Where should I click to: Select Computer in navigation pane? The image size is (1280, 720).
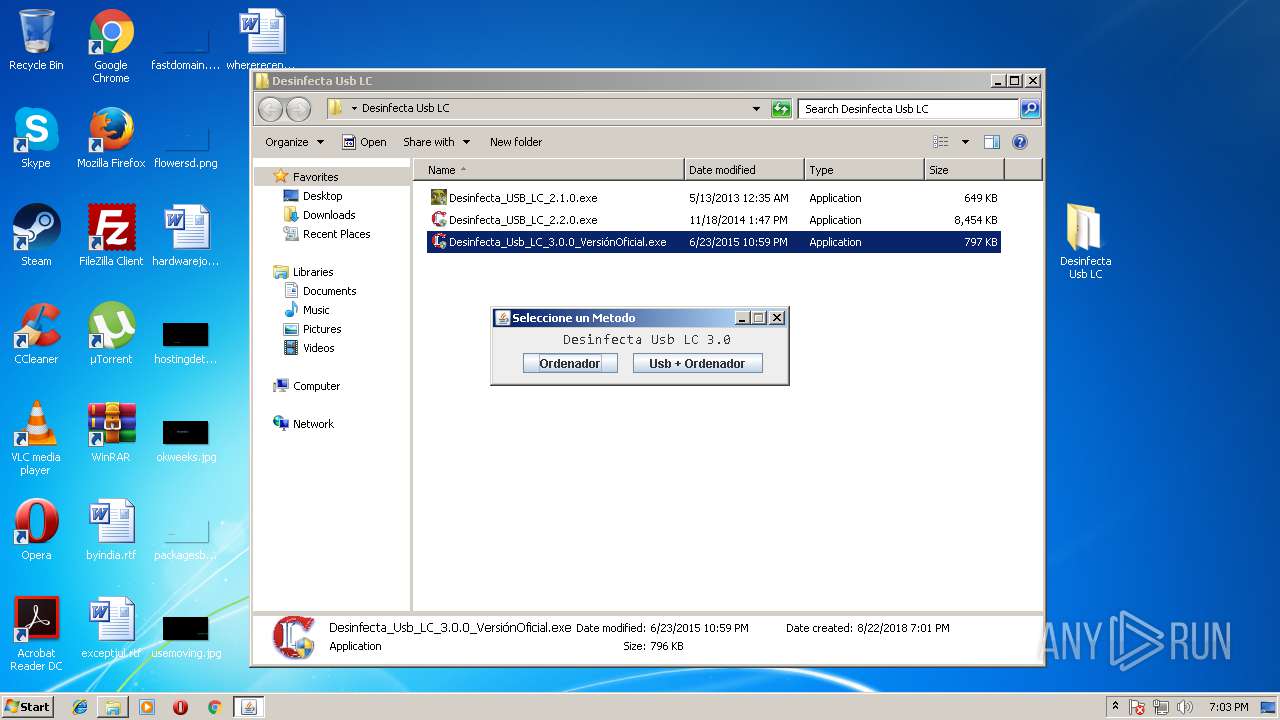tap(316, 386)
